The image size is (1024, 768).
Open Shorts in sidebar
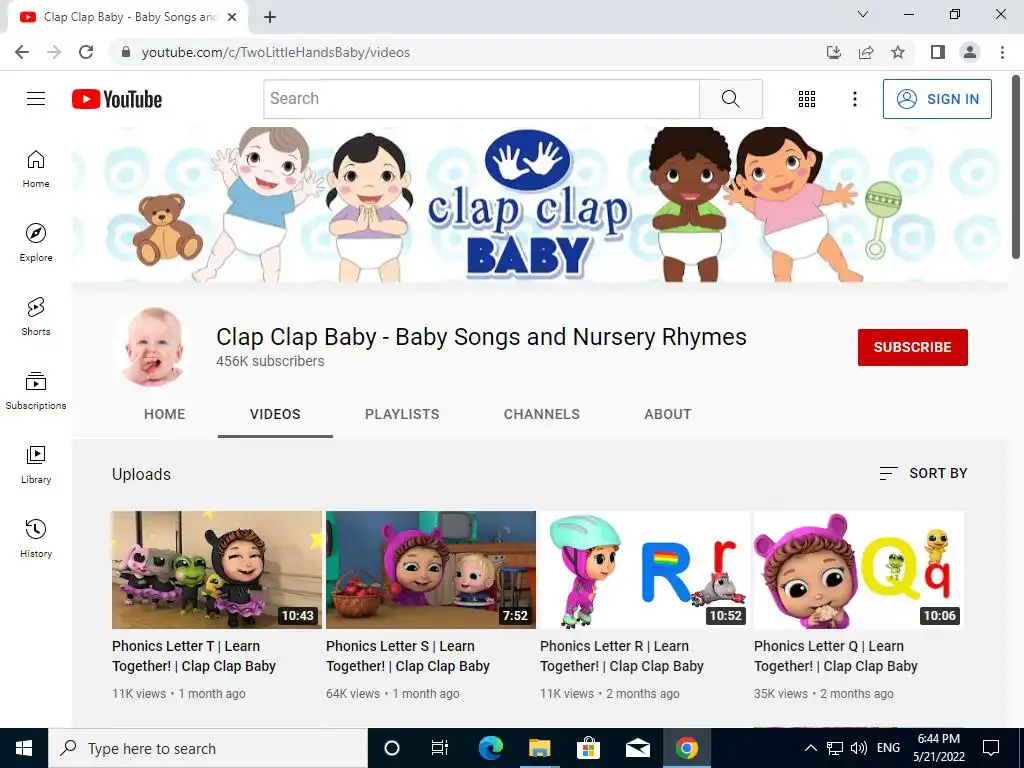click(36, 317)
